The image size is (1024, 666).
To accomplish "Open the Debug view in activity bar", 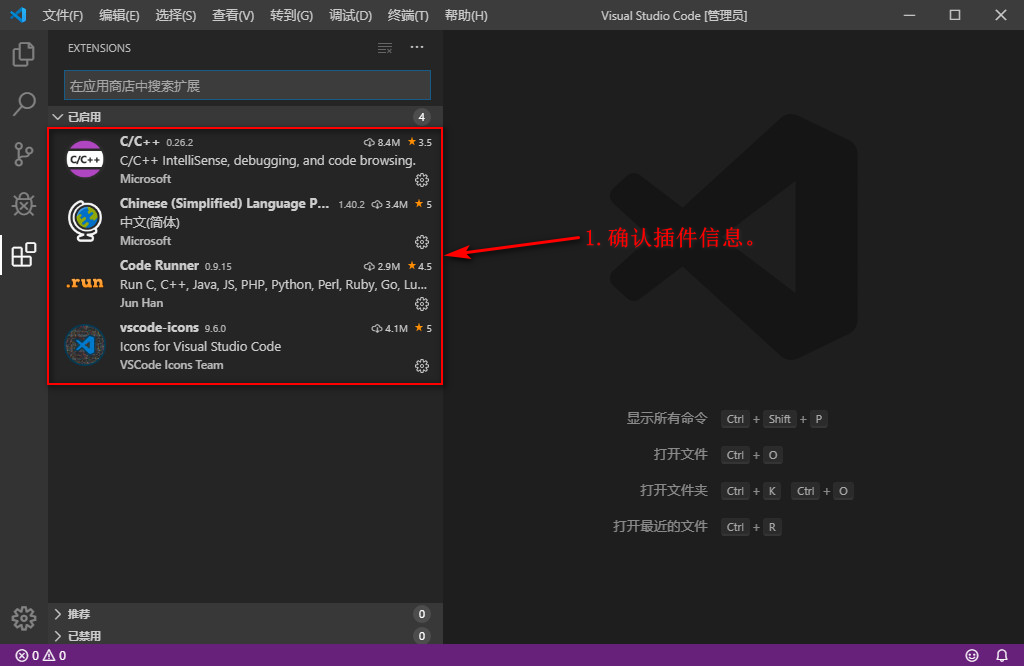I will coord(24,204).
